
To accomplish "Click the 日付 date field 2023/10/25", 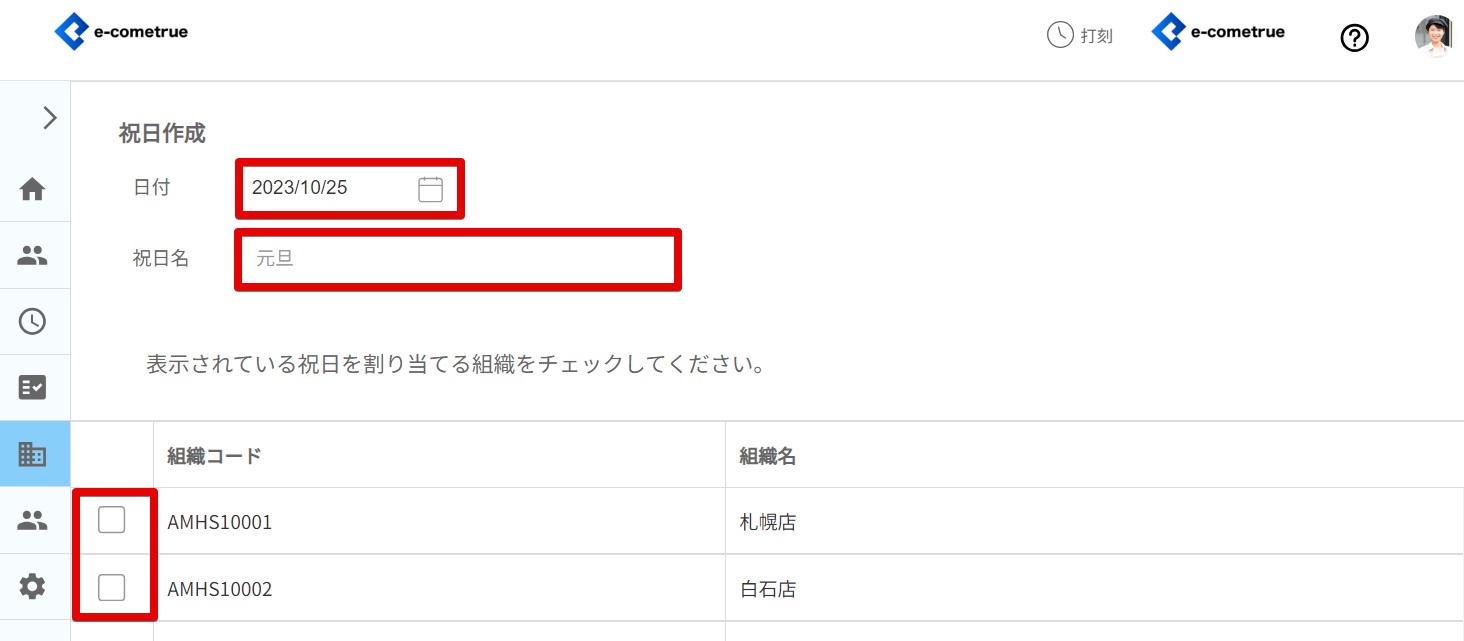I will click(x=328, y=188).
